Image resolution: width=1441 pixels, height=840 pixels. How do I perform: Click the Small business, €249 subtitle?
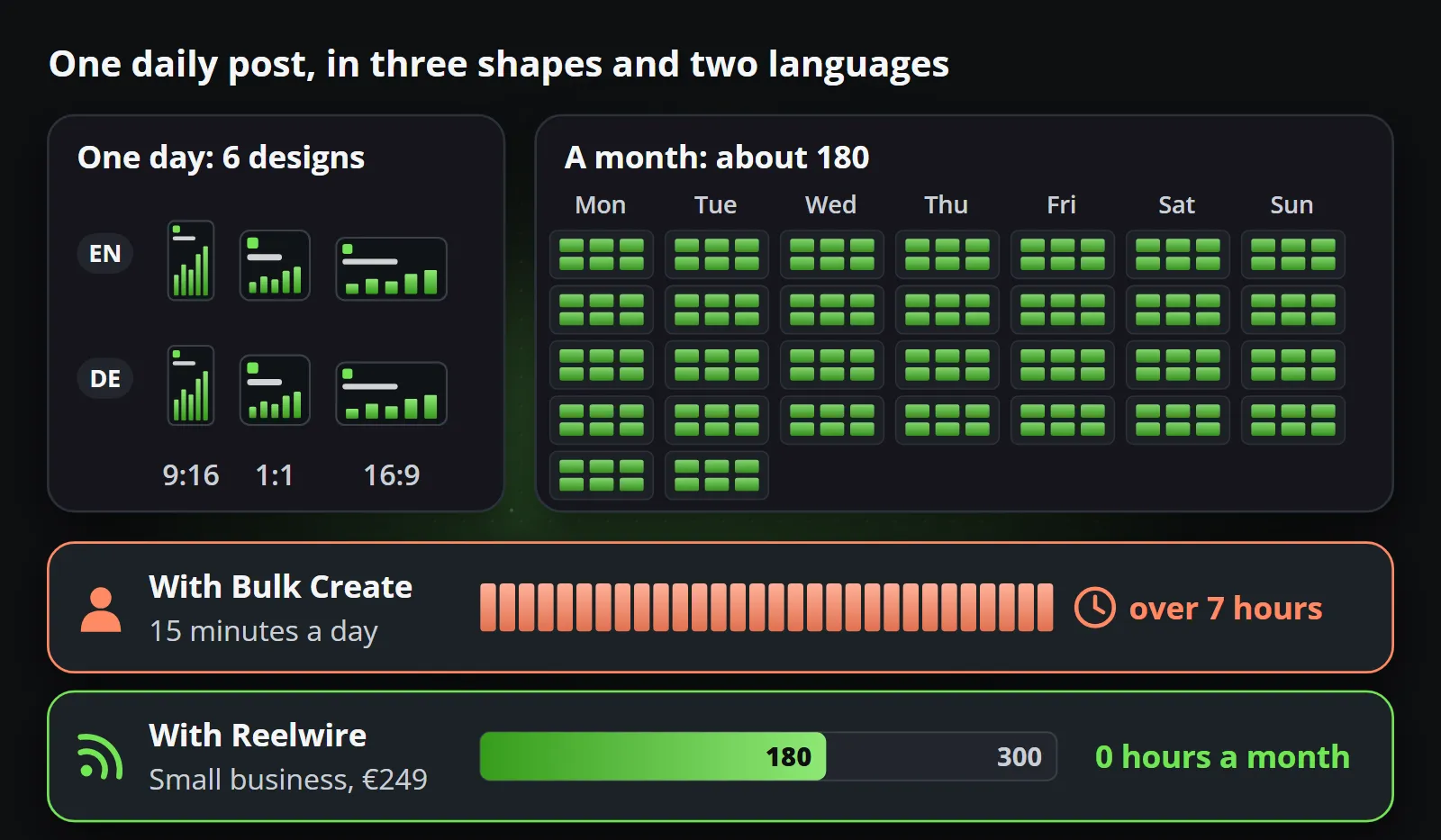coord(288,780)
